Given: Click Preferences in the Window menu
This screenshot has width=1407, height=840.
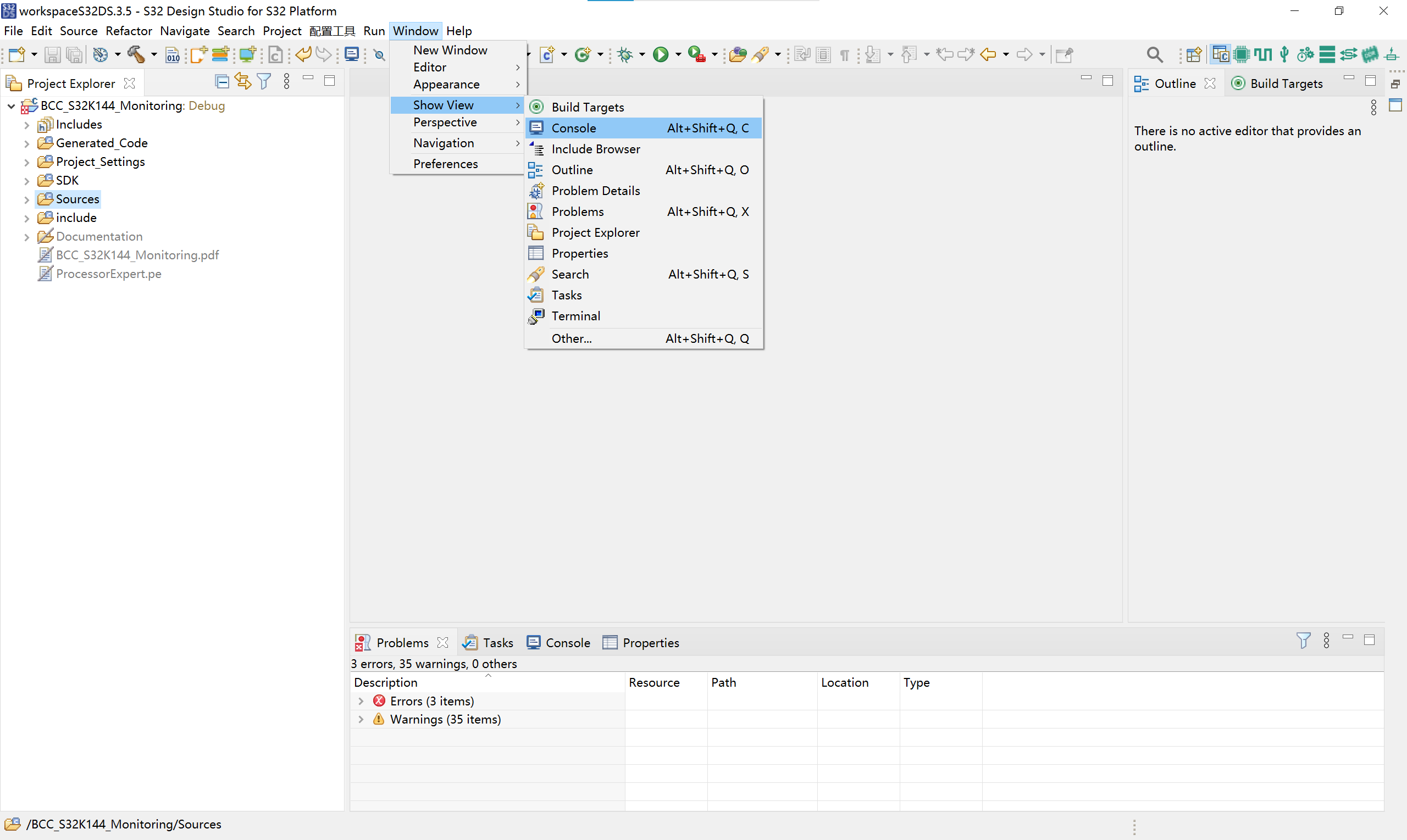Looking at the screenshot, I should [445, 164].
